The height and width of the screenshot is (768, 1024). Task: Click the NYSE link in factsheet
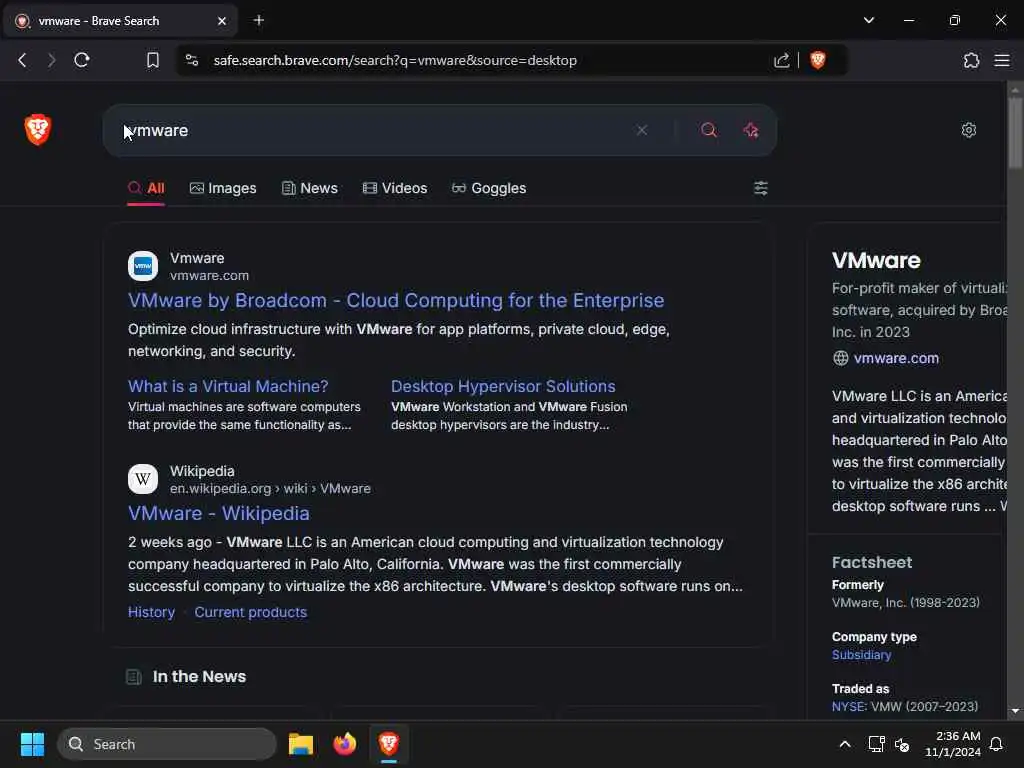pos(849,706)
